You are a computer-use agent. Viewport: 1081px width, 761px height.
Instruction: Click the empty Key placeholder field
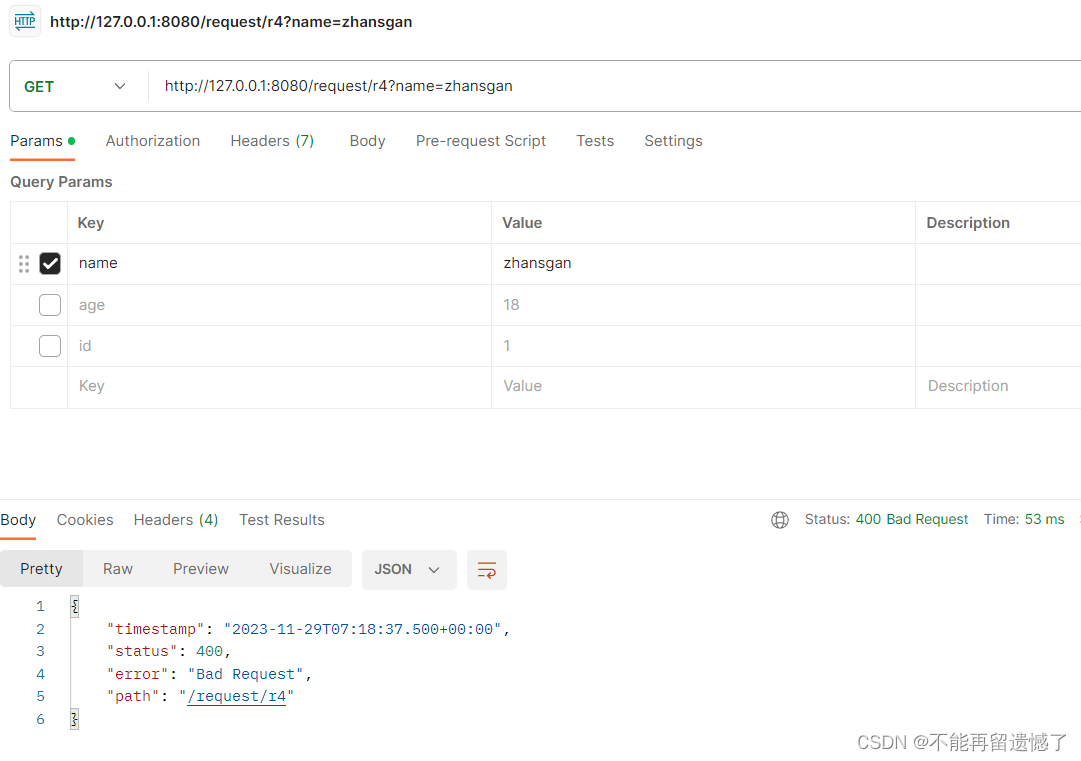[279, 387]
